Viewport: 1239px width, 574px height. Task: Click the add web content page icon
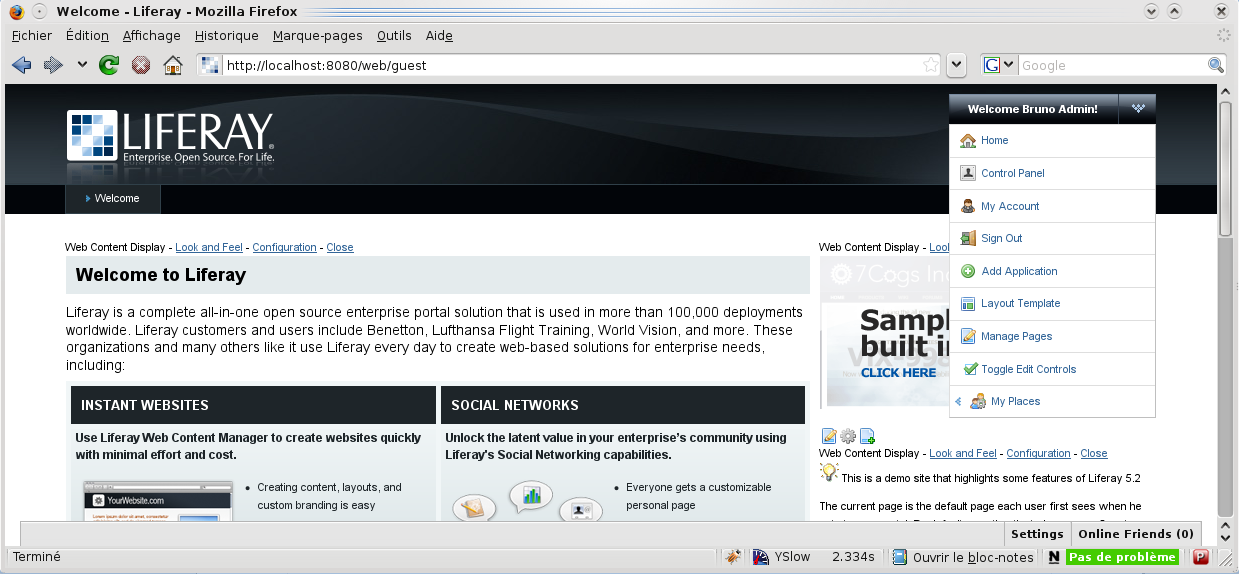(x=867, y=435)
